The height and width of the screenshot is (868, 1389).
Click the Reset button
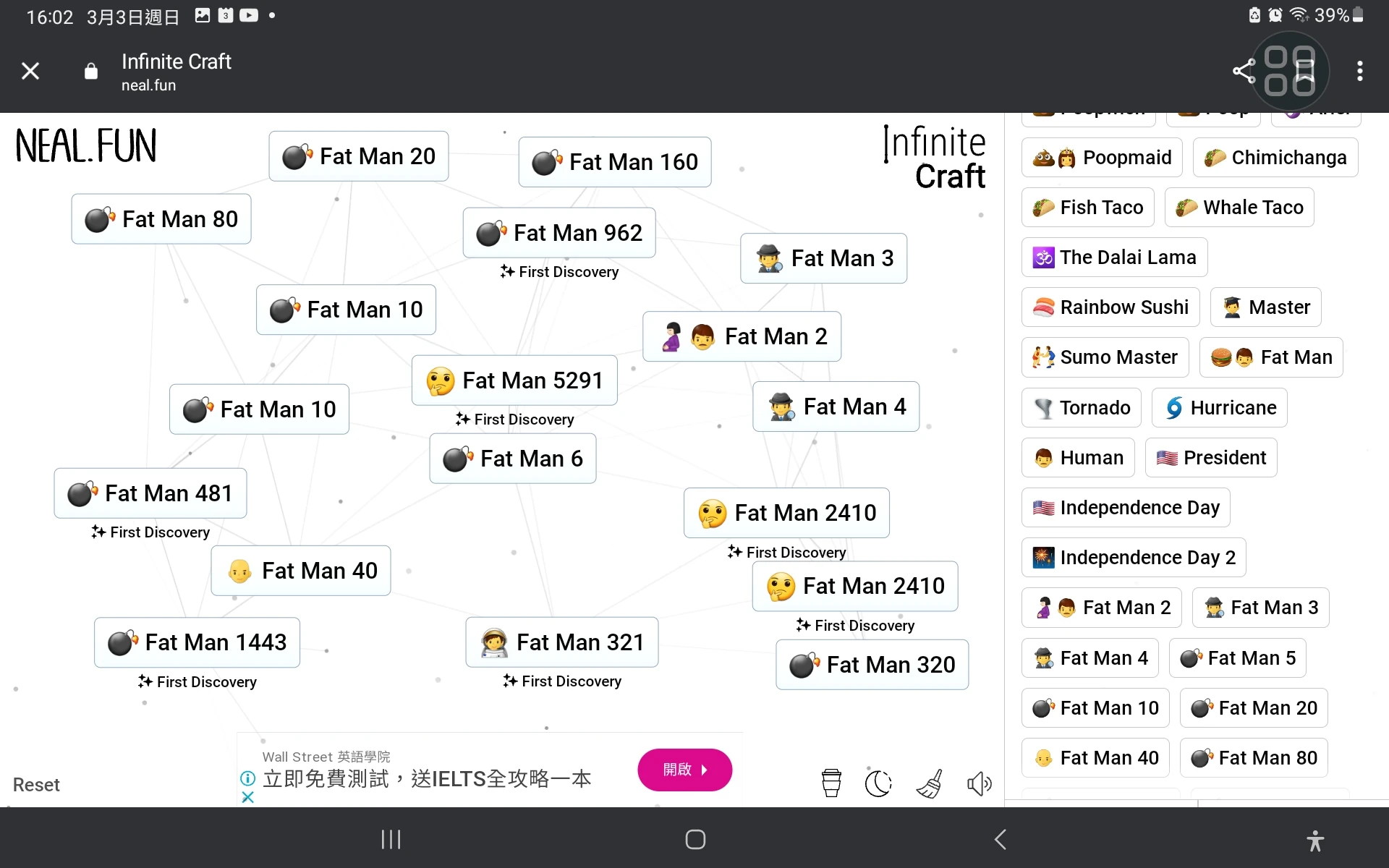35,784
